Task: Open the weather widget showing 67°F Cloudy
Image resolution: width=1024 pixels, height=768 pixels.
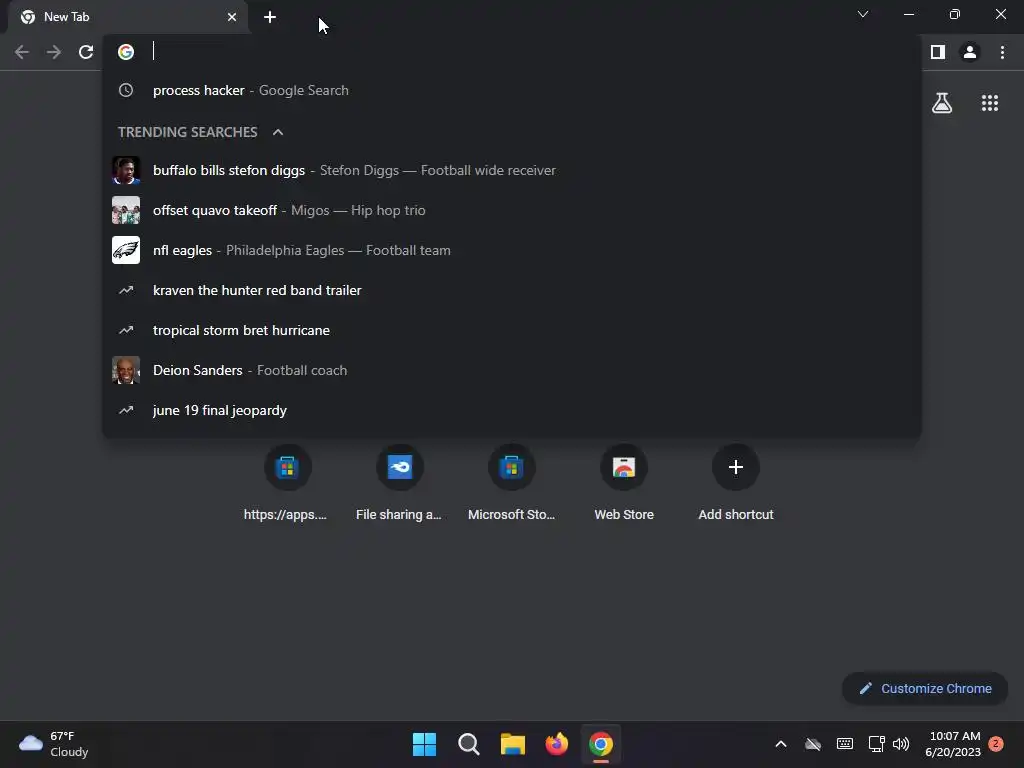Action: coord(54,744)
